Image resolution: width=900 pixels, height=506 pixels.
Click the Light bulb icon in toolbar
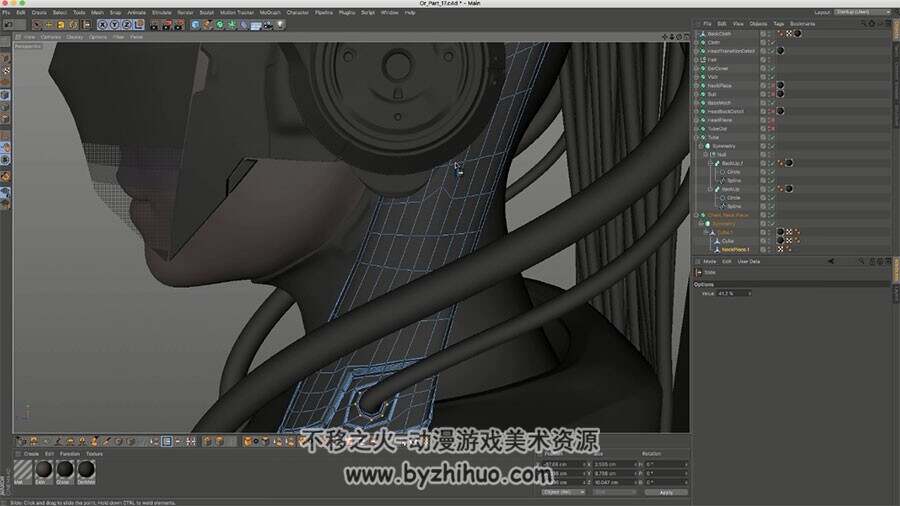click(x=281, y=25)
